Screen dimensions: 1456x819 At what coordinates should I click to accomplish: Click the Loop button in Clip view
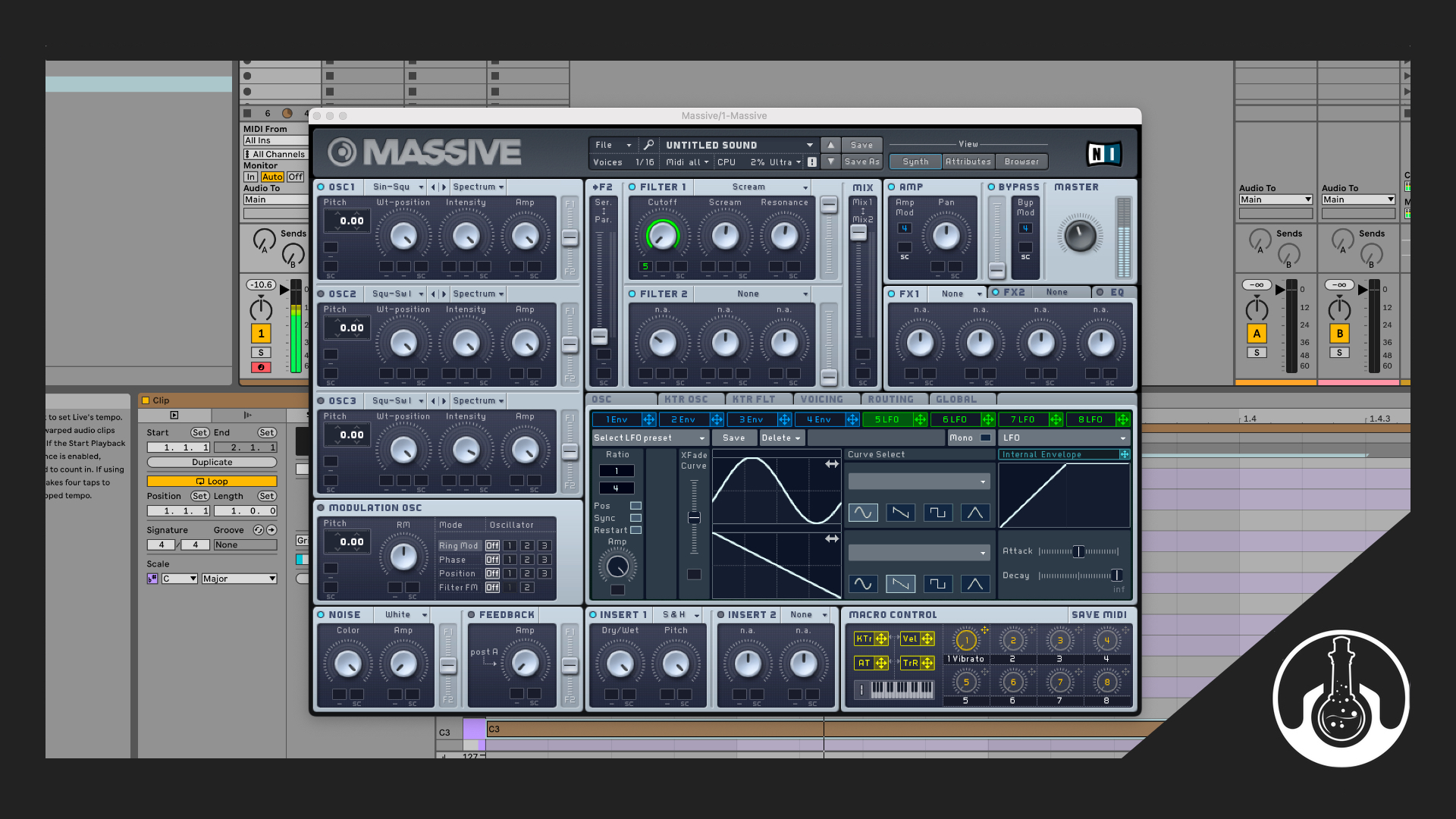(212, 482)
